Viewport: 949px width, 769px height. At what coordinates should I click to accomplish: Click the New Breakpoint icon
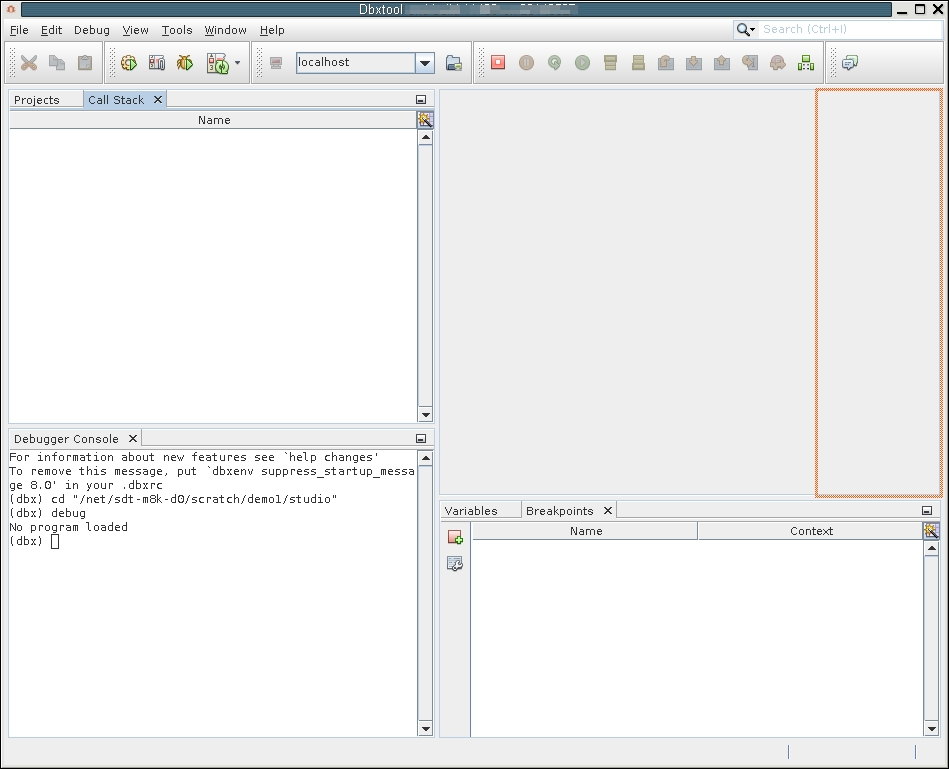pos(455,537)
